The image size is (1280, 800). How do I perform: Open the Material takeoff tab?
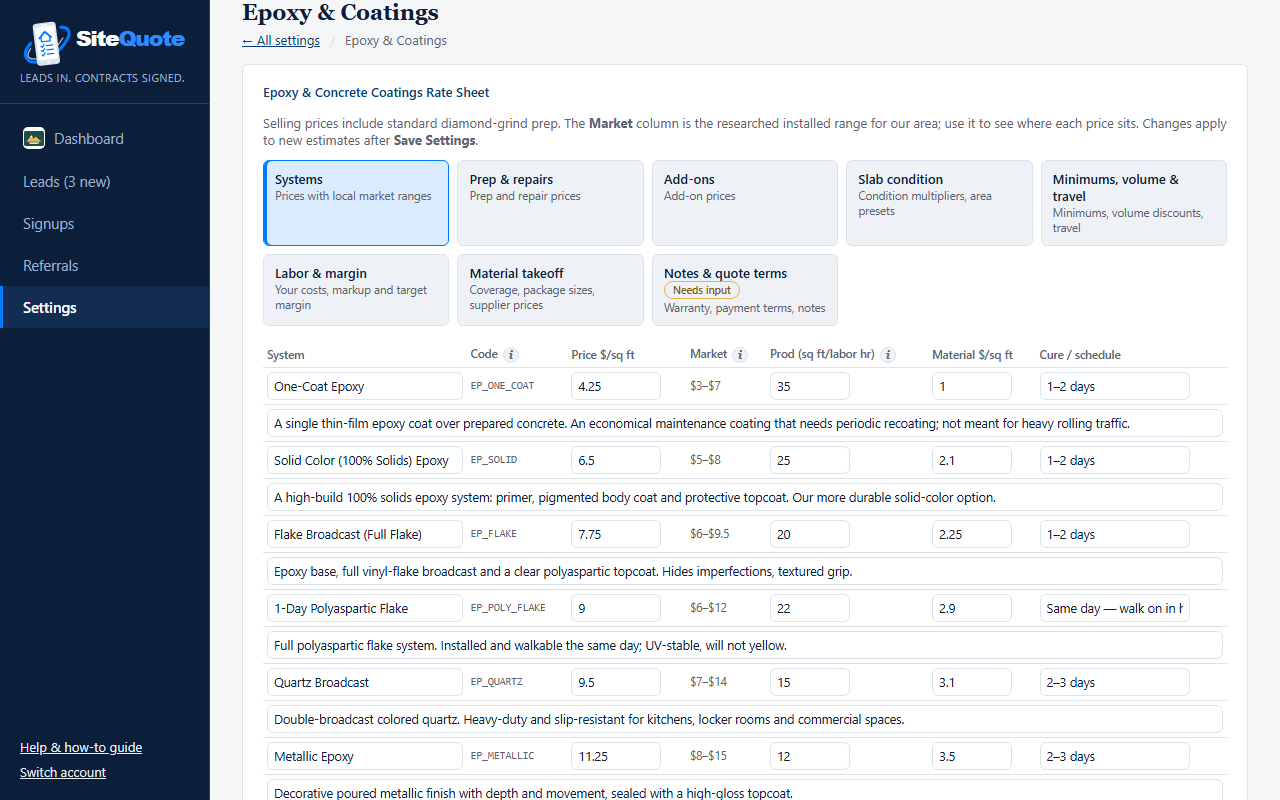[x=550, y=290]
